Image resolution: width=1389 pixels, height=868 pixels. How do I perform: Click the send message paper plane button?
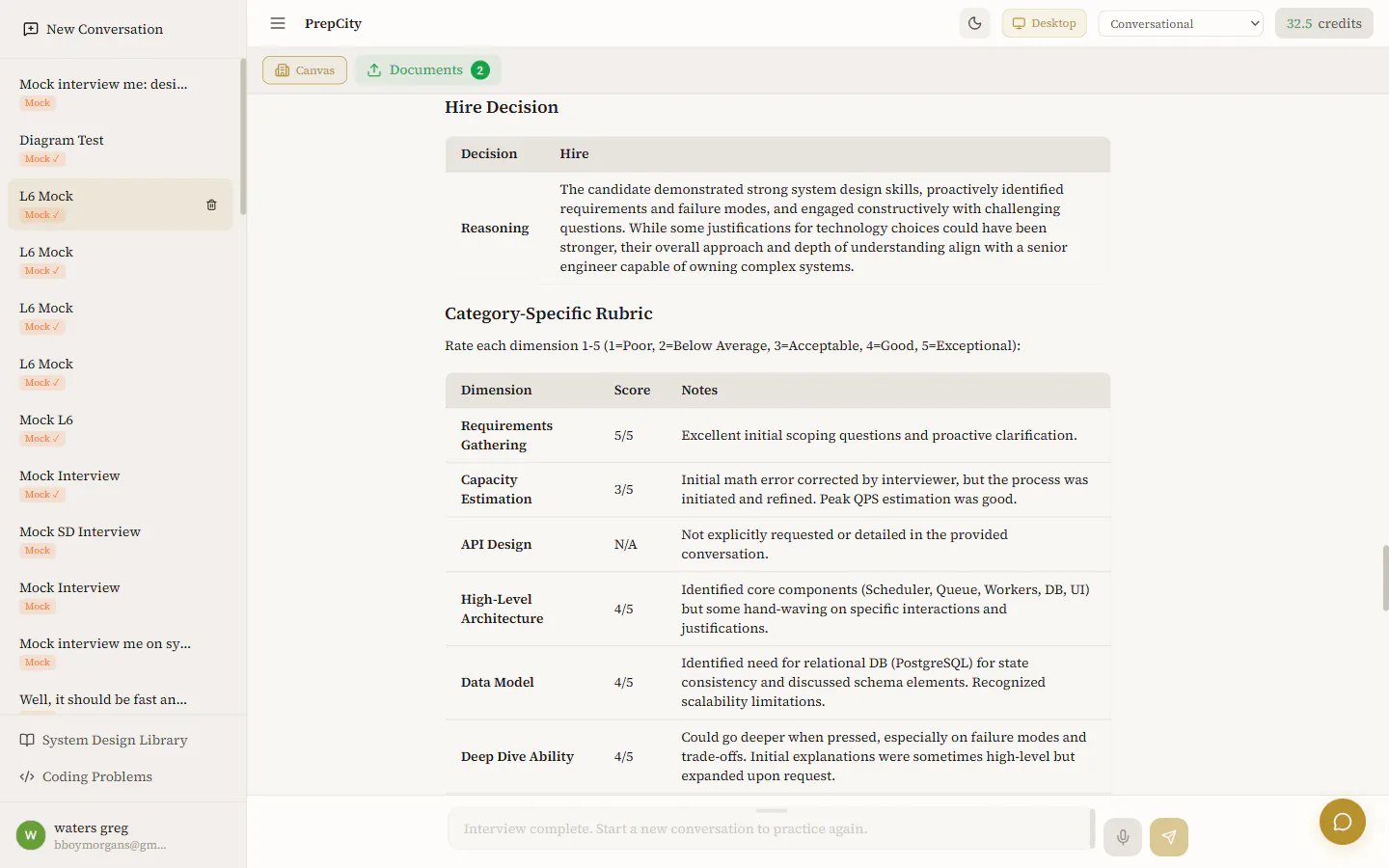(1169, 837)
